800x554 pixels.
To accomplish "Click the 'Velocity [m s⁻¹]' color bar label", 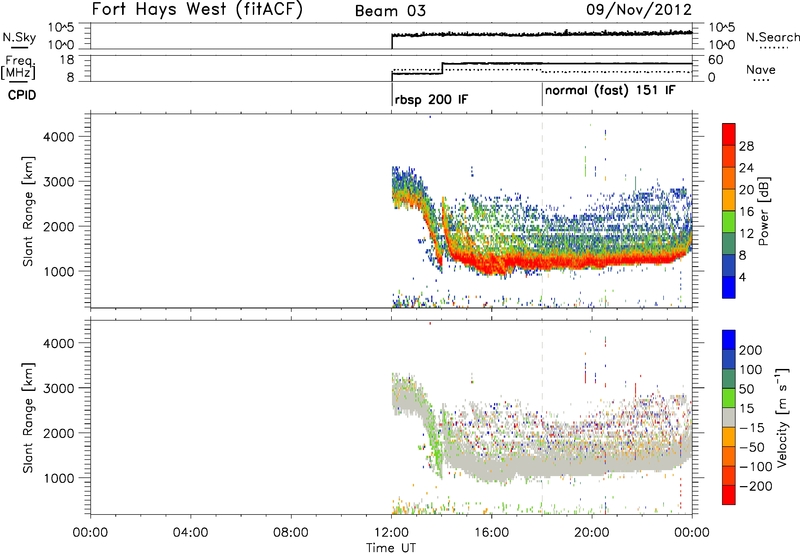I will [781, 417].
